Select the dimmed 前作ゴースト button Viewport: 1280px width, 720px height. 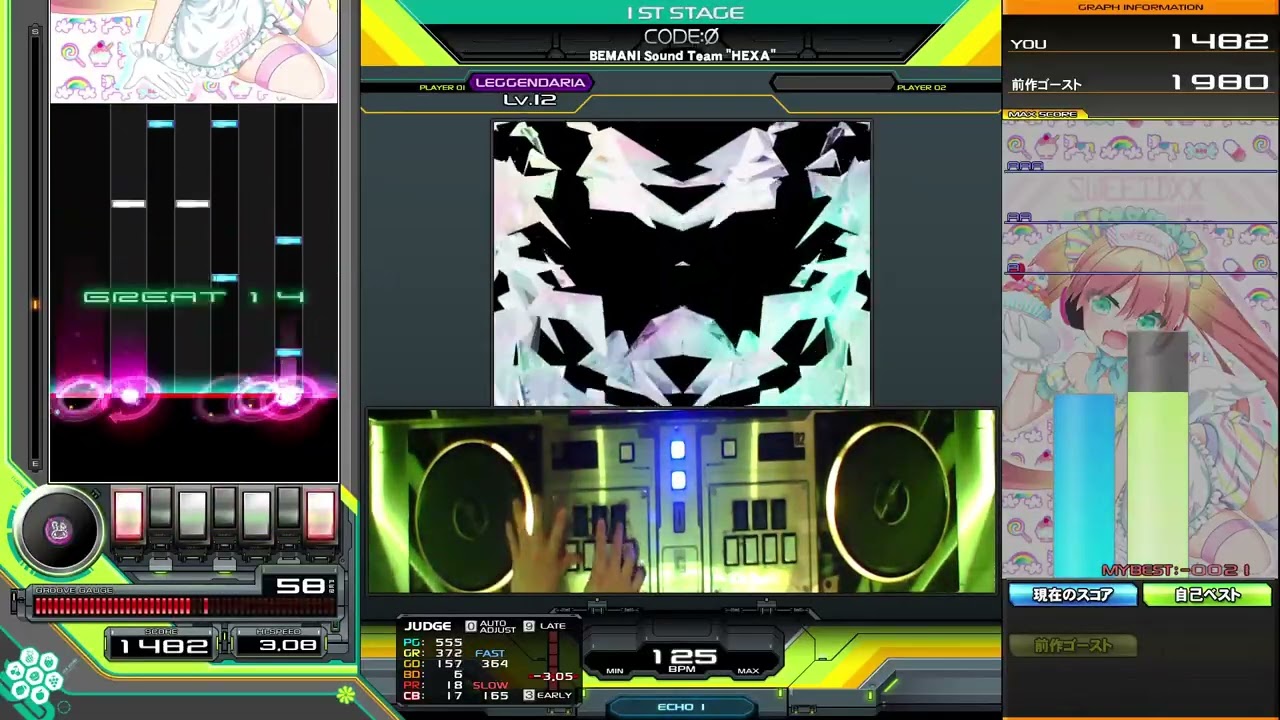click(x=1073, y=646)
